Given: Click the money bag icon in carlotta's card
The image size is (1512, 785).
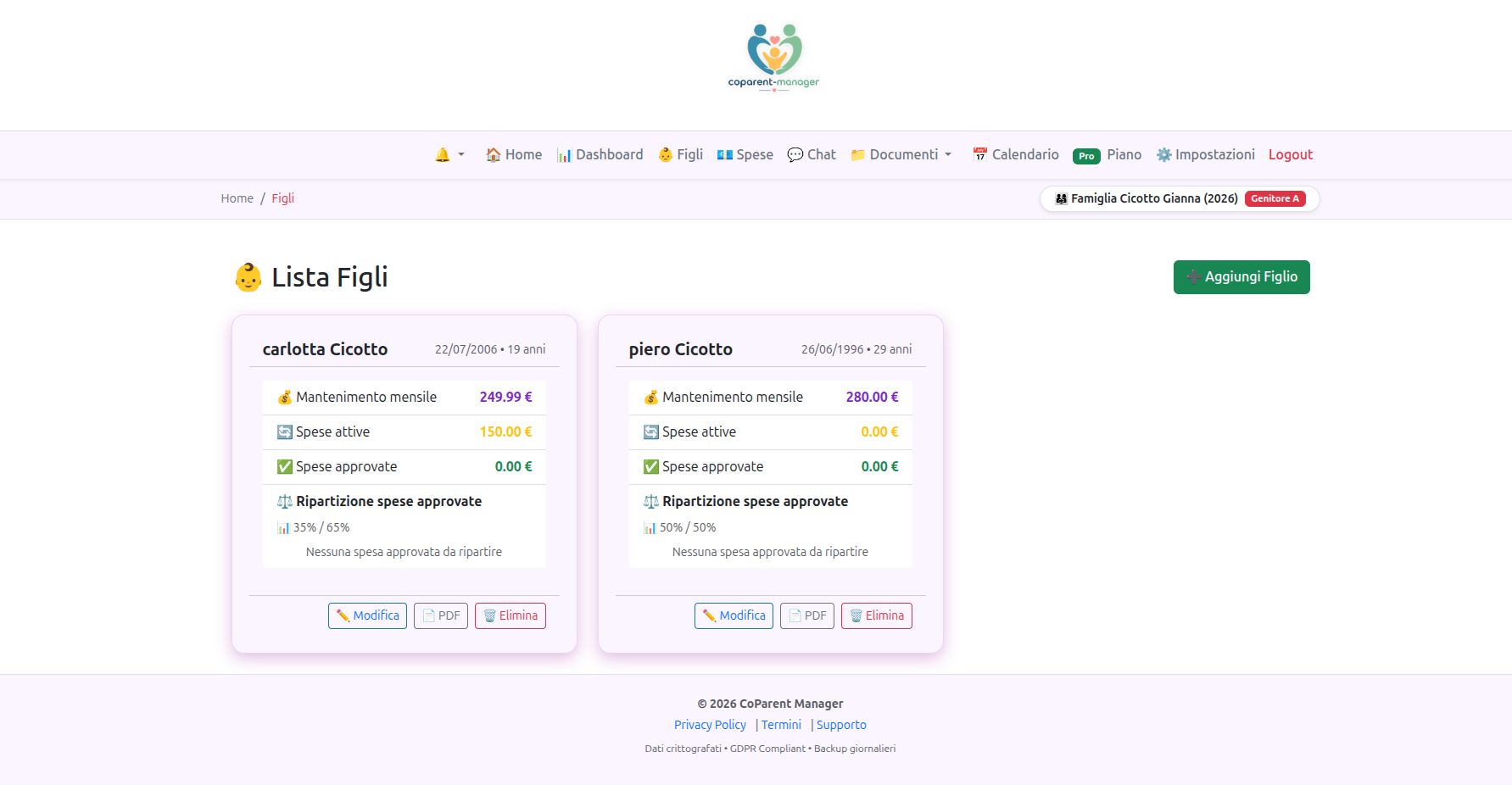Looking at the screenshot, I should point(285,398).
